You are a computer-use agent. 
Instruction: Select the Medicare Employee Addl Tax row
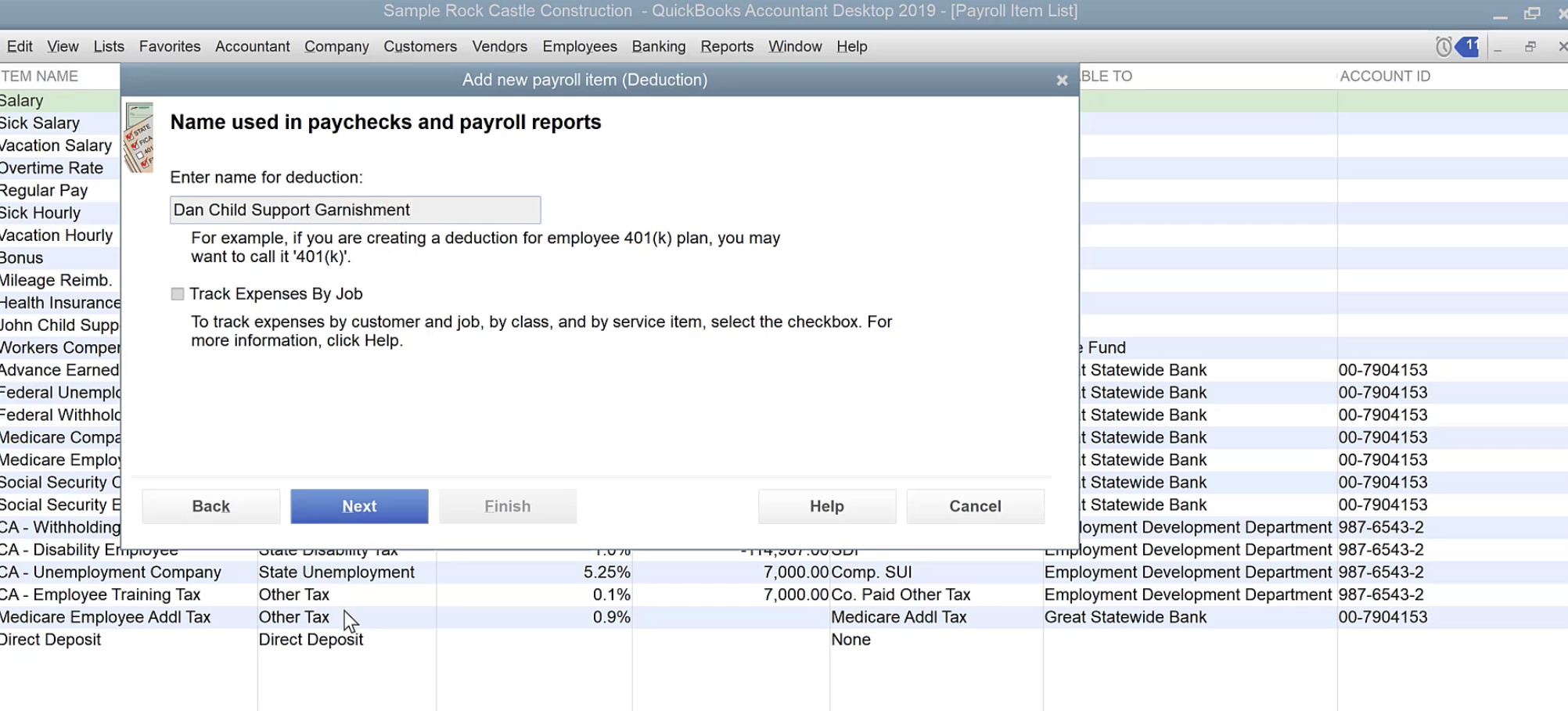(106, 617)
